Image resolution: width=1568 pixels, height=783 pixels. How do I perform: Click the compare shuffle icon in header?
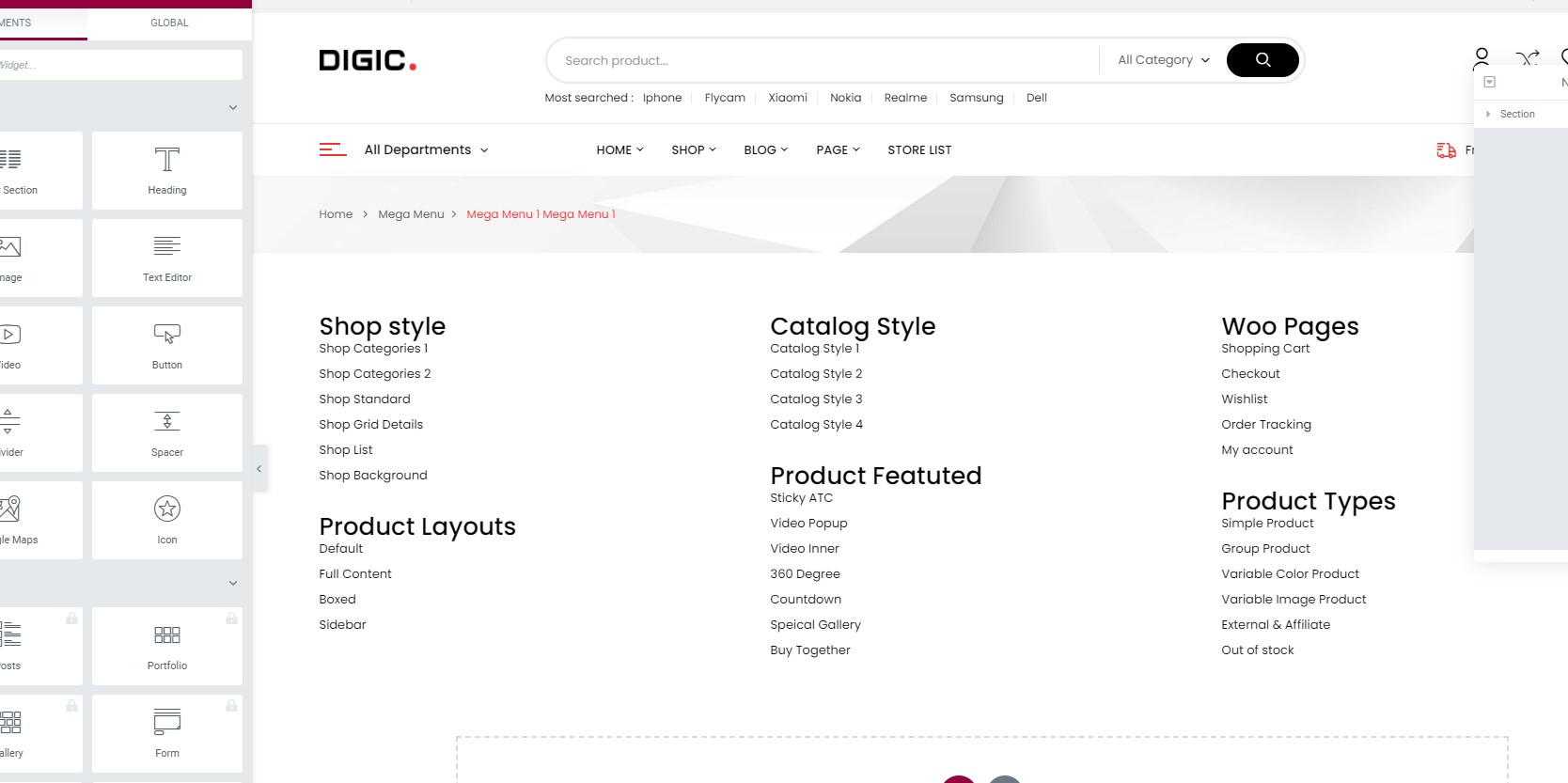(x=1529, y=58)
